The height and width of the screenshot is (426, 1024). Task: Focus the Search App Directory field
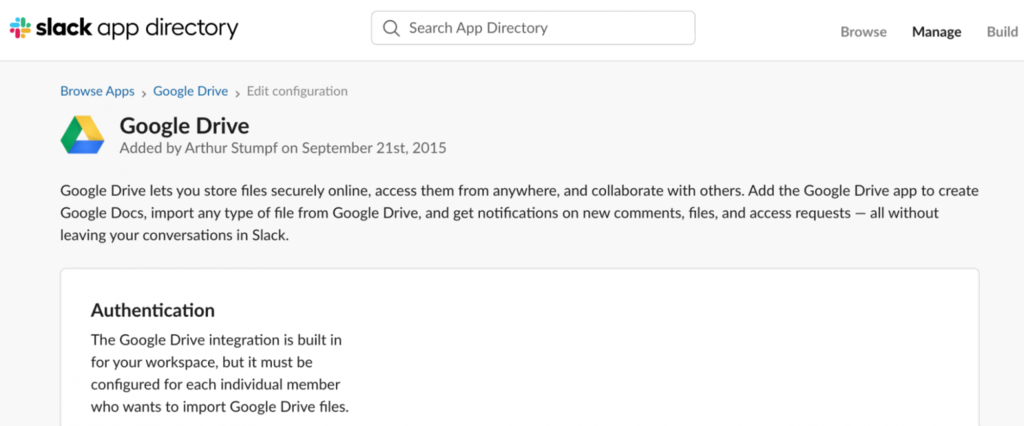pyautogui.click(x=533, y=28)
